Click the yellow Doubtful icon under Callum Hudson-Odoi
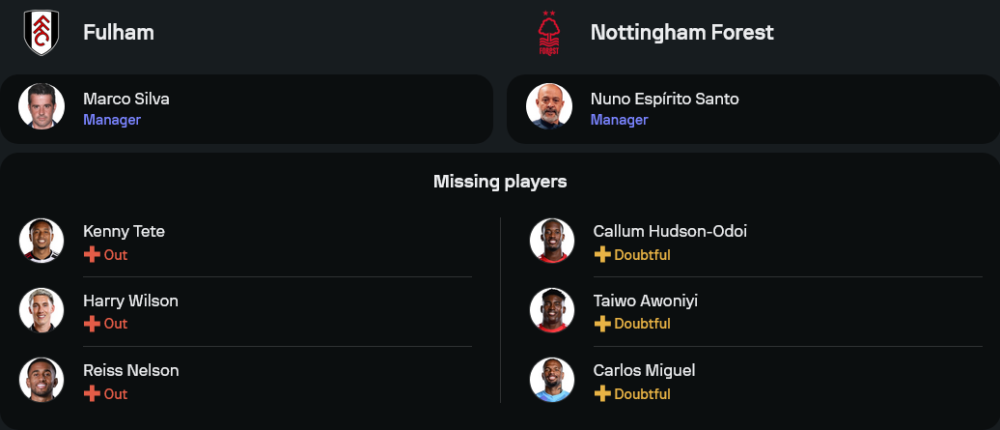This screenshot has height=430, width=1000. coord(602,255)
